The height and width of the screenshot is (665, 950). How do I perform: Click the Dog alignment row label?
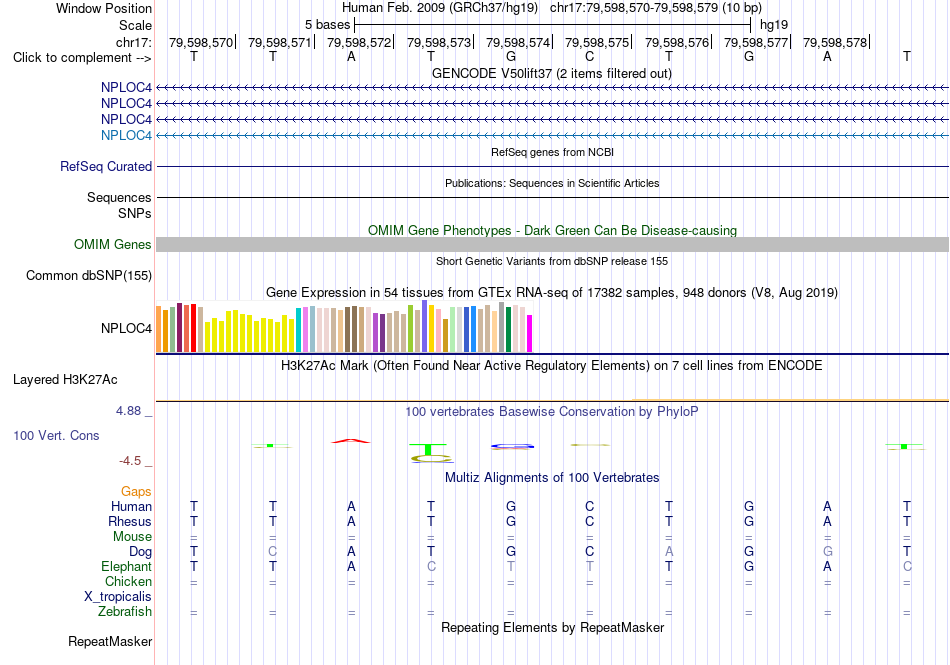(140, 551)
